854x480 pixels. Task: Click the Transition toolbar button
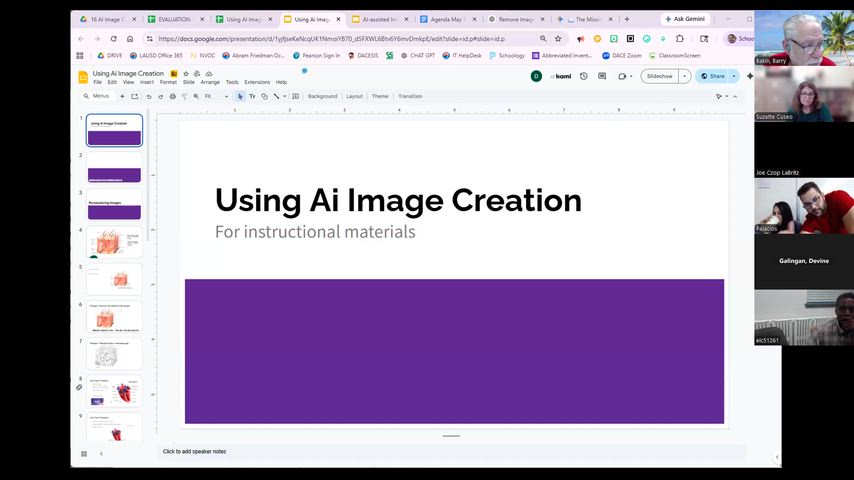(410, 96)
